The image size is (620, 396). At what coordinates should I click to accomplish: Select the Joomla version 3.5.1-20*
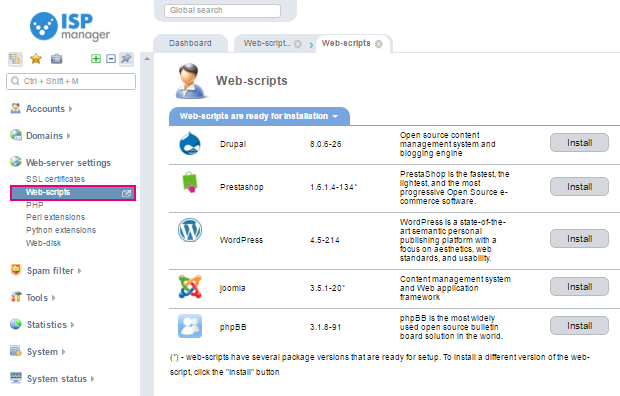[x=327, y=288]
